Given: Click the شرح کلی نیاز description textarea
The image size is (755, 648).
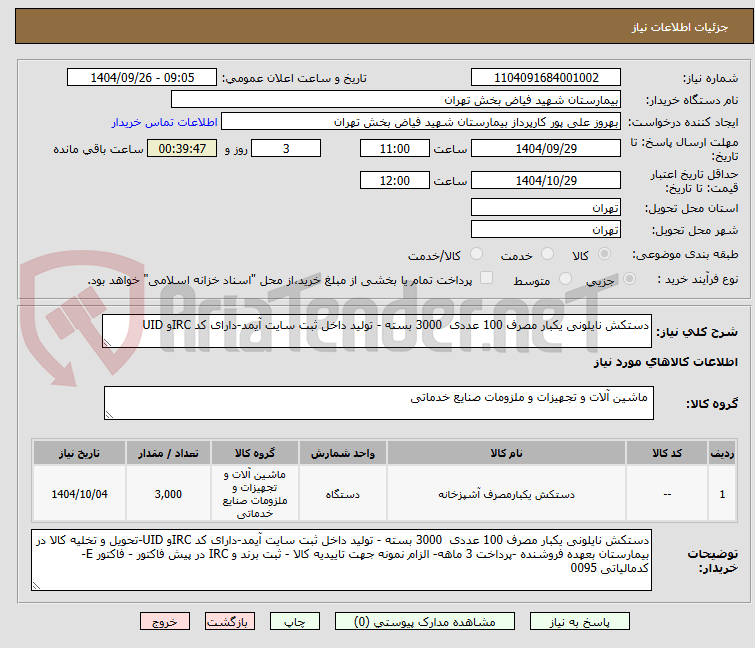Looking at the screenshot, I should 377,331.
